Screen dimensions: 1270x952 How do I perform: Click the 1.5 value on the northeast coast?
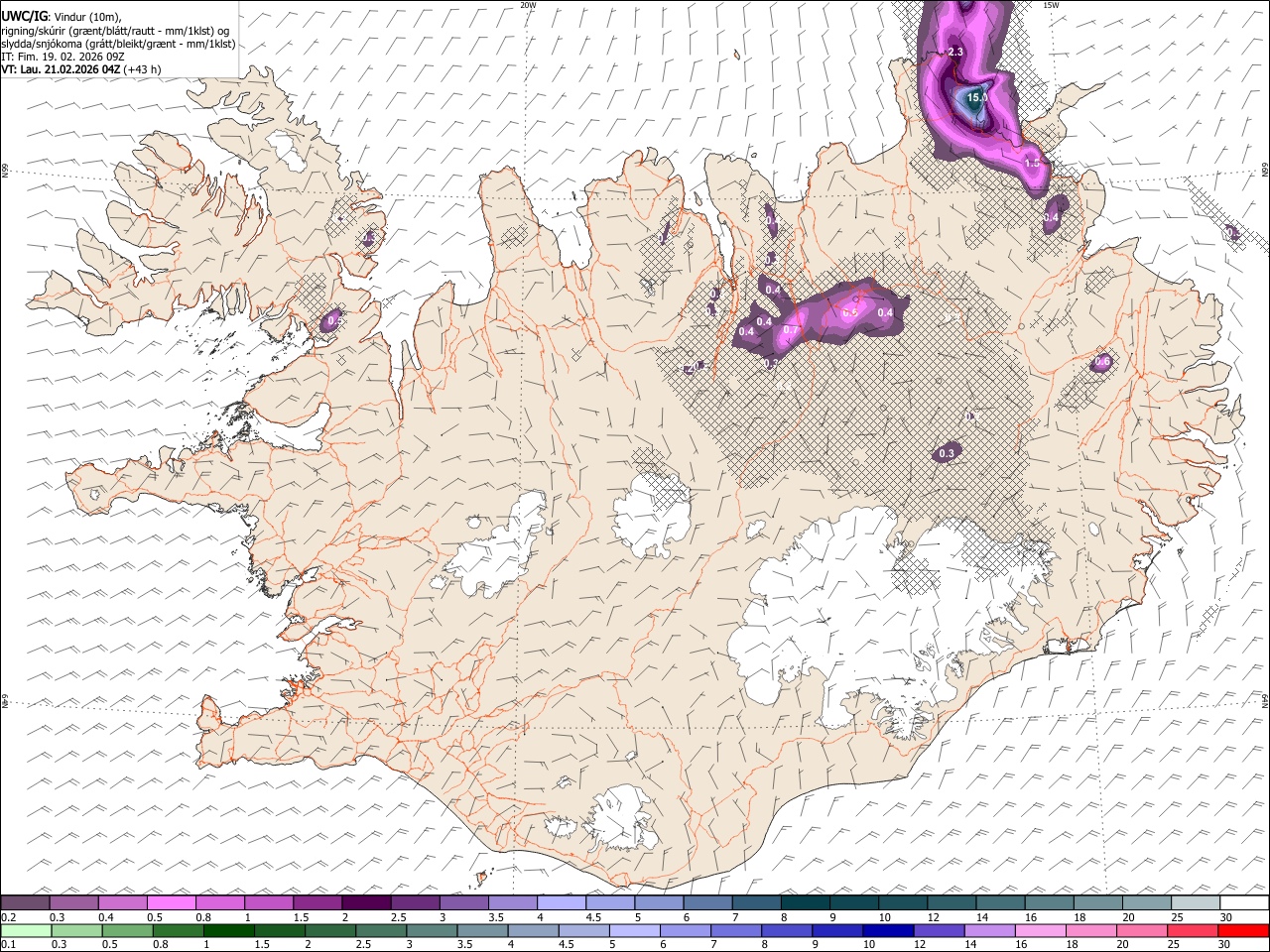1032,163
